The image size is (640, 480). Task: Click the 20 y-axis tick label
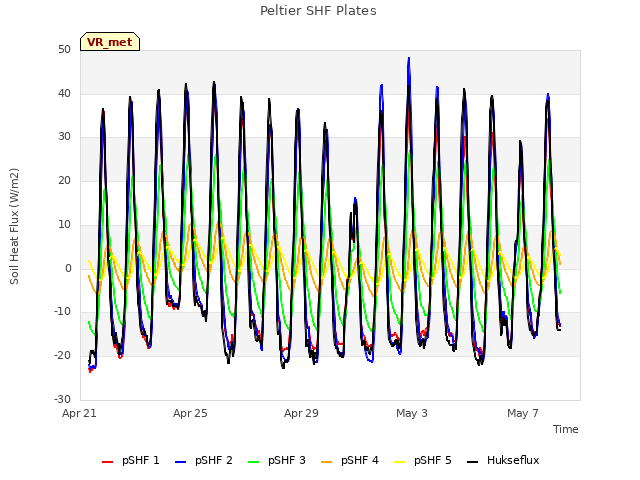click(x=64, y=180)
